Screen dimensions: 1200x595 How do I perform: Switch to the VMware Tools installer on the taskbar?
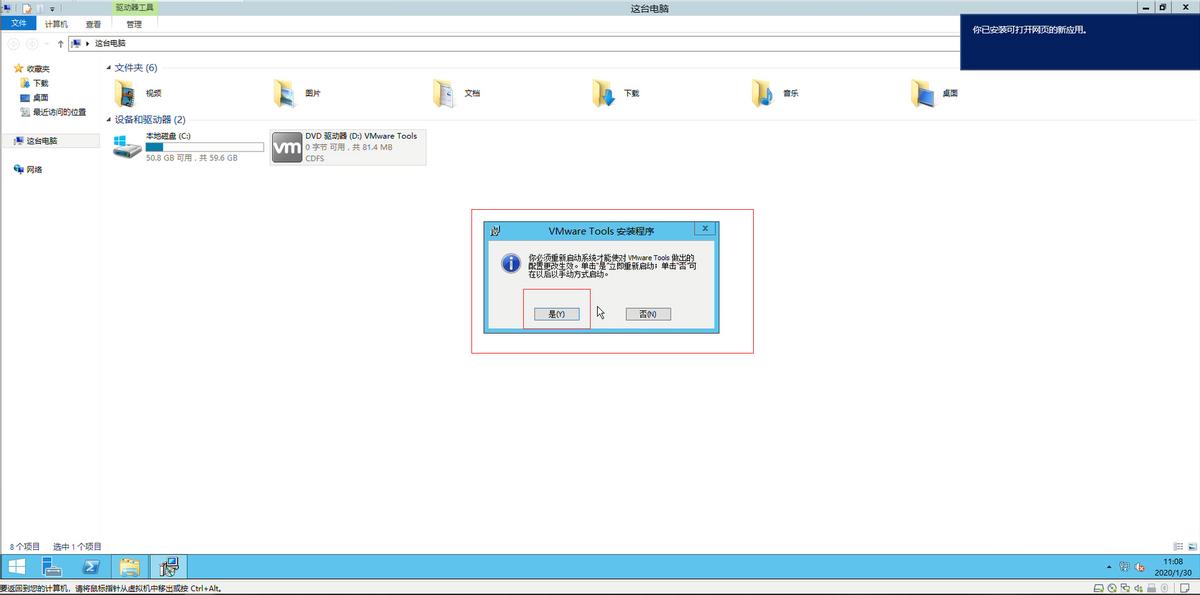coord(169,567)
